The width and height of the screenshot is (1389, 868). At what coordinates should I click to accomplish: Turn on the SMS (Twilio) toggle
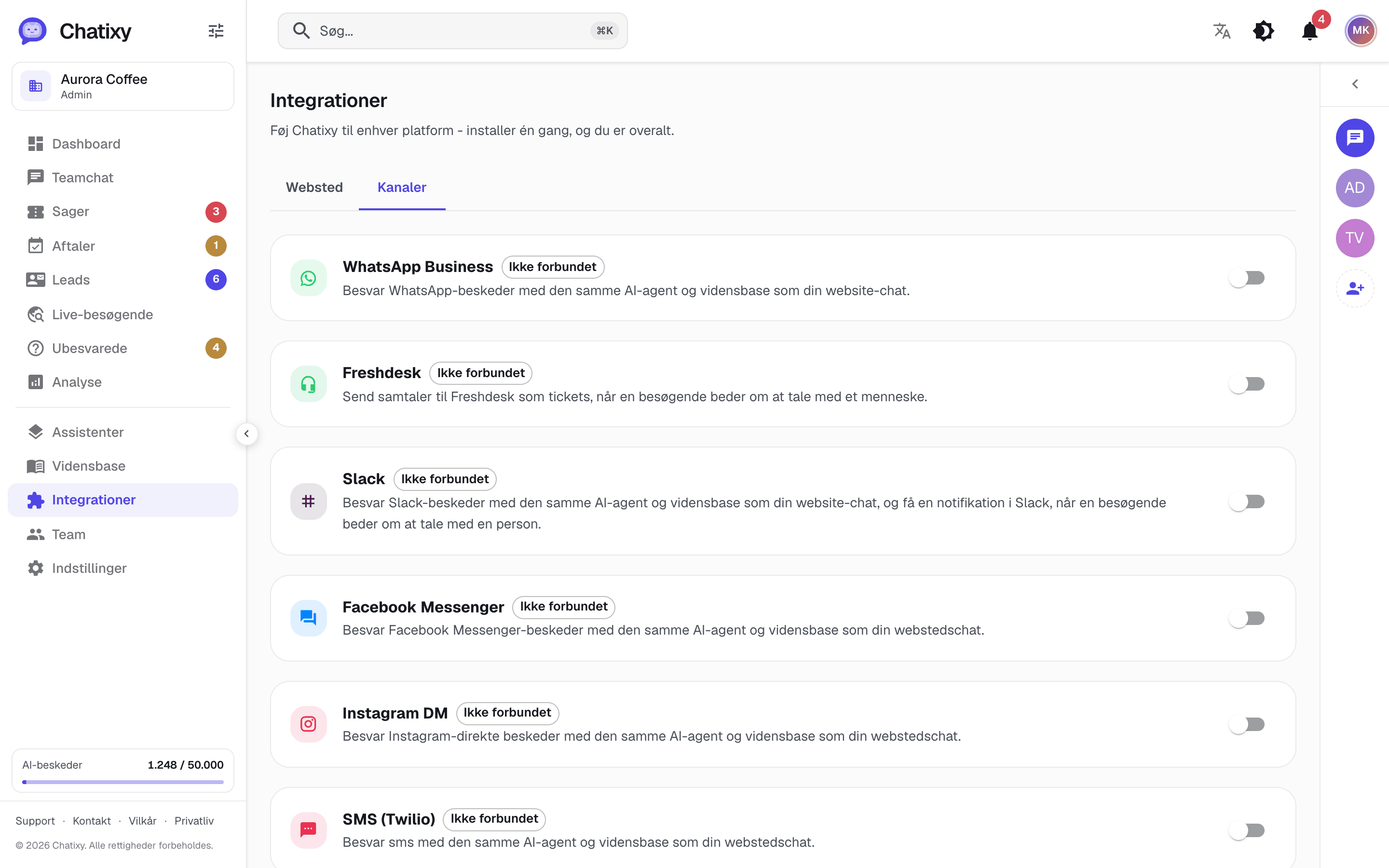(x=1247, y=830)
